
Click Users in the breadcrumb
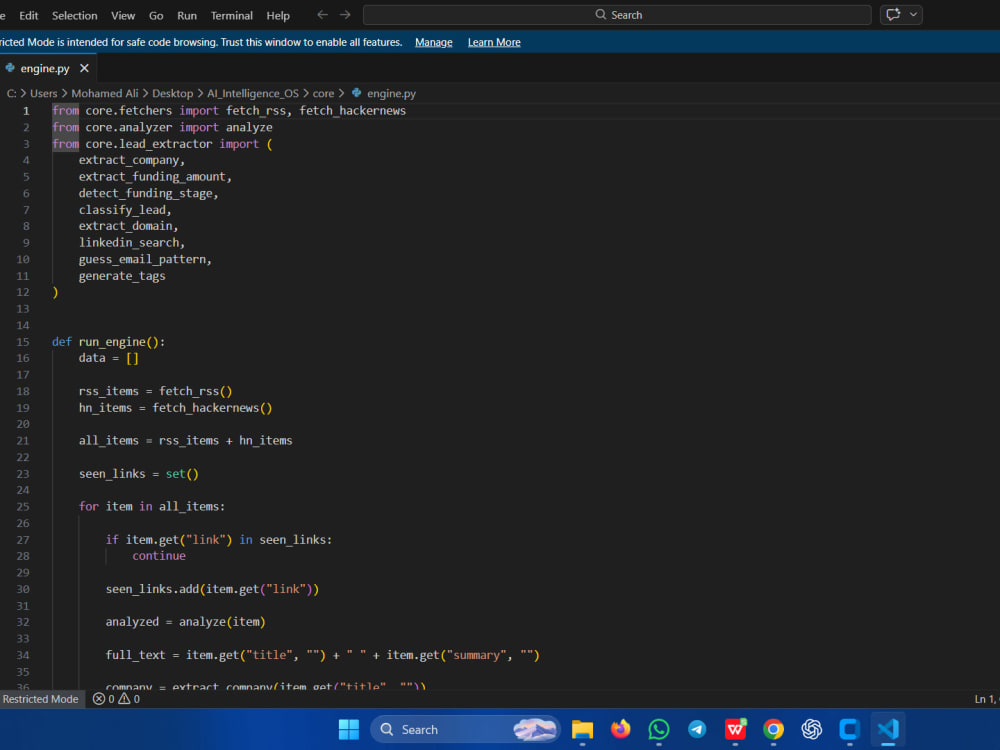pyautogui.click(x=43, y=93)
